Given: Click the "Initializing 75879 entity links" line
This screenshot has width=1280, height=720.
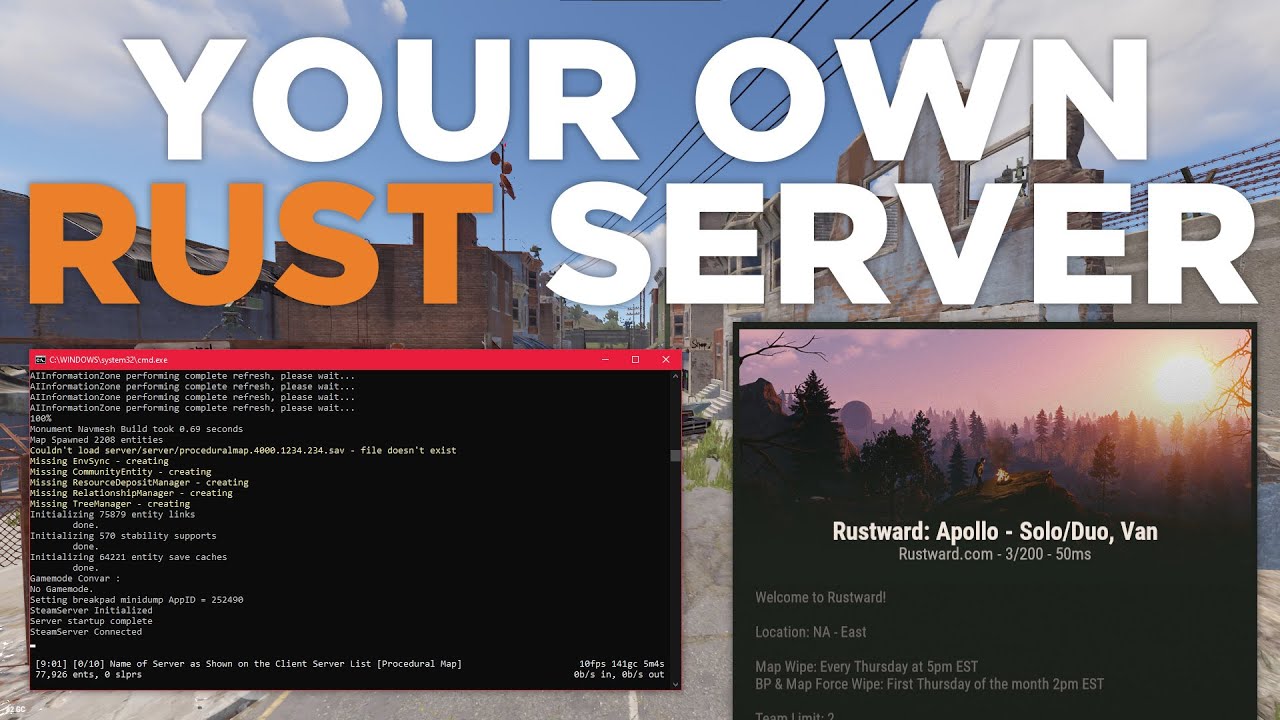Looking at the screenshot, I should (112, 514).
